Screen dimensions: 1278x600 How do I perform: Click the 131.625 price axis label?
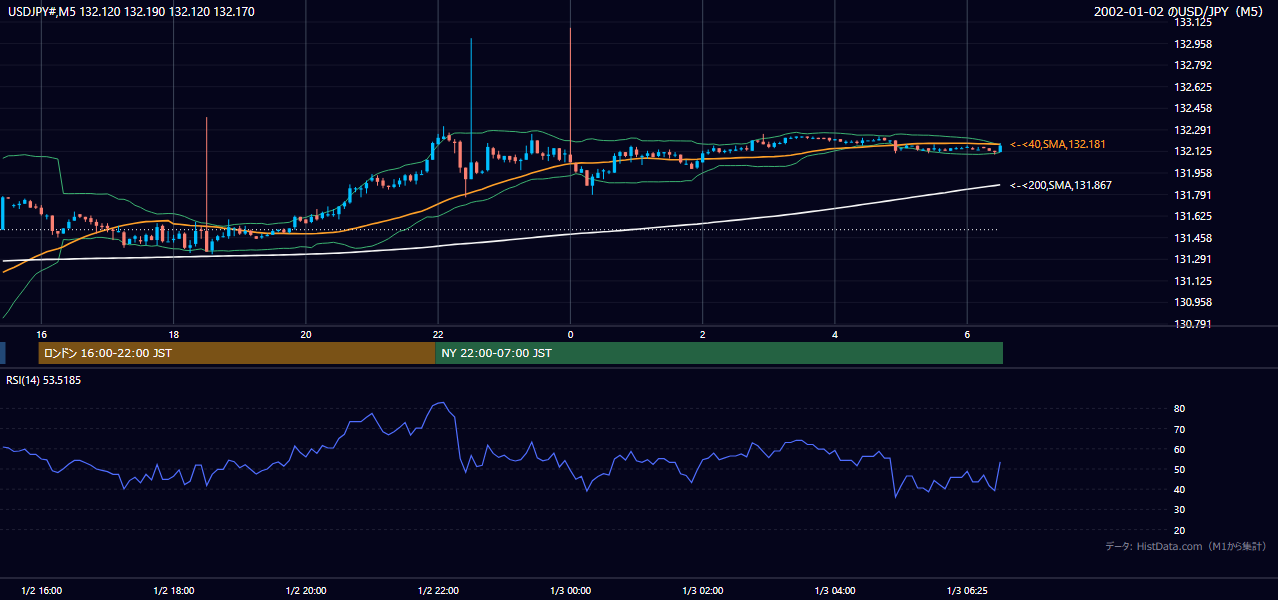pyautogui.click(x=1192, y=216)
